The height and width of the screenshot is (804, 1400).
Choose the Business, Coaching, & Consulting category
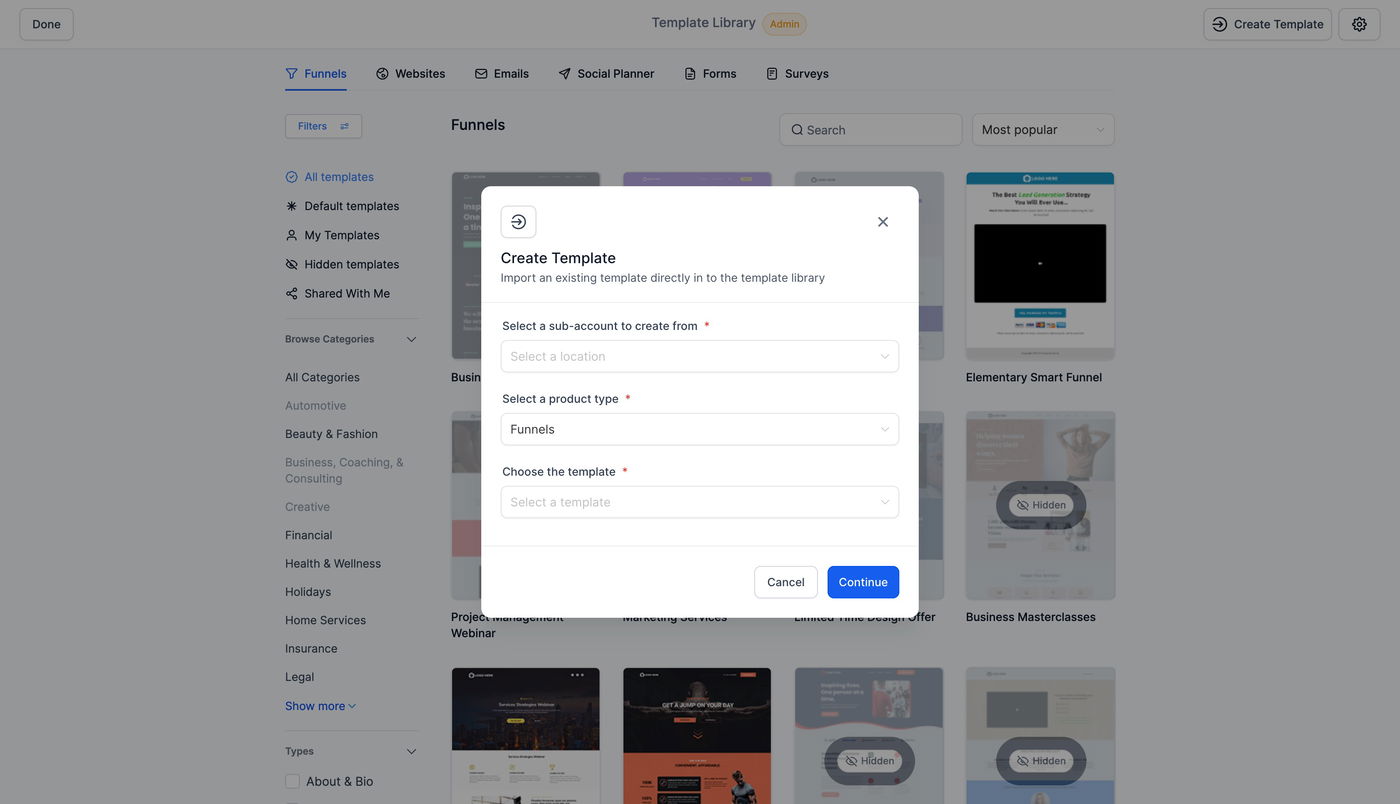(344, 470)
